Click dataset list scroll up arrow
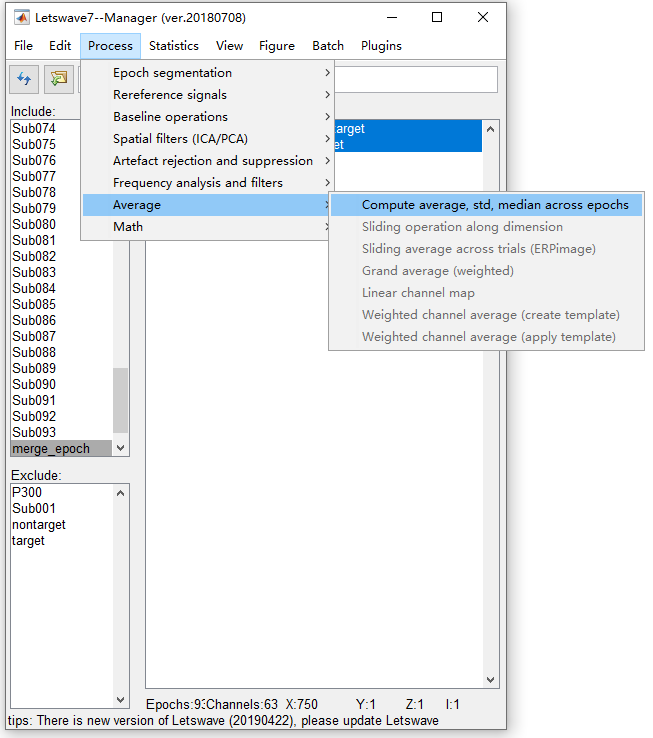 point(490,129)
